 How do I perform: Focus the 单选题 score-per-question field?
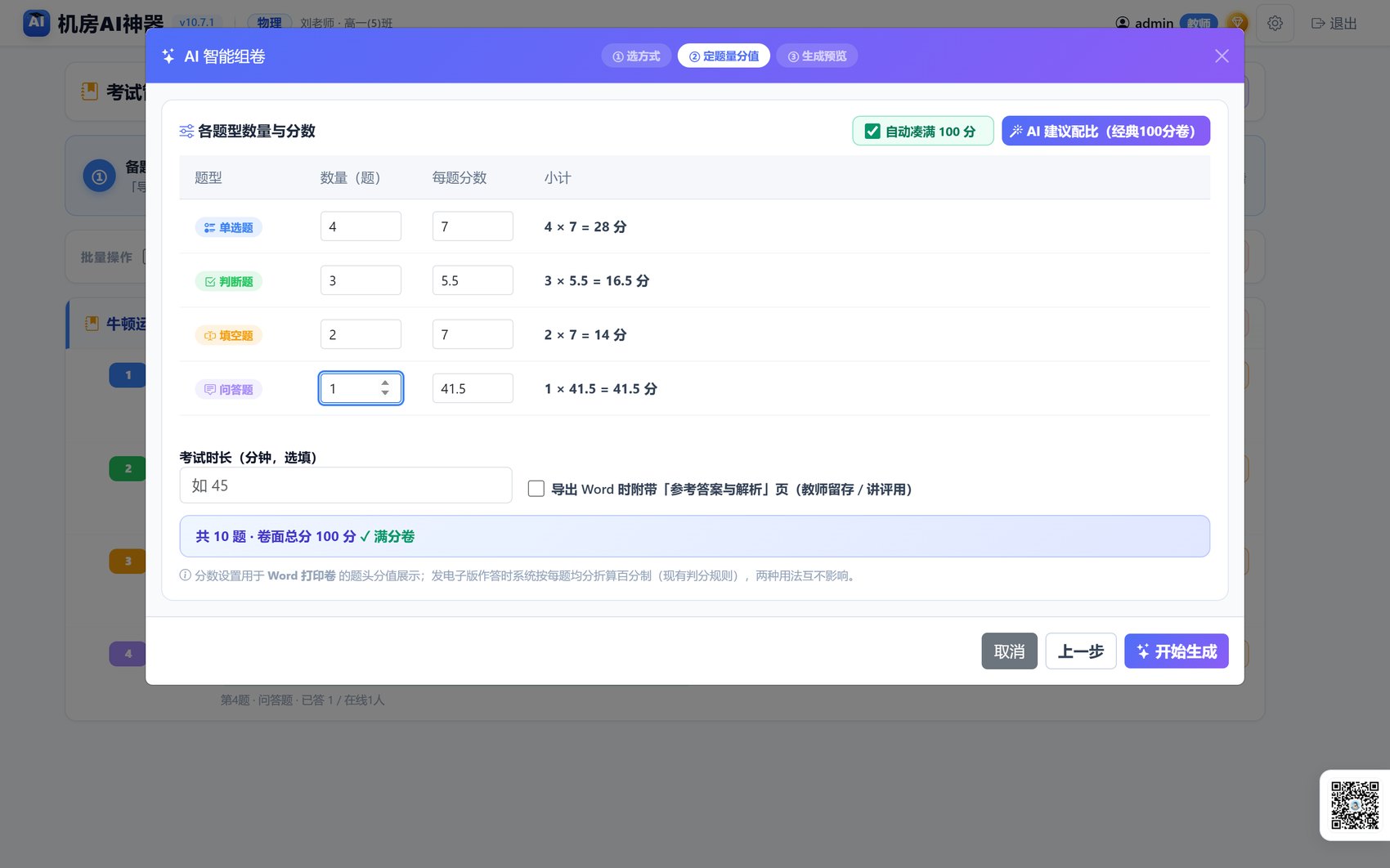[x=473, y=226]
